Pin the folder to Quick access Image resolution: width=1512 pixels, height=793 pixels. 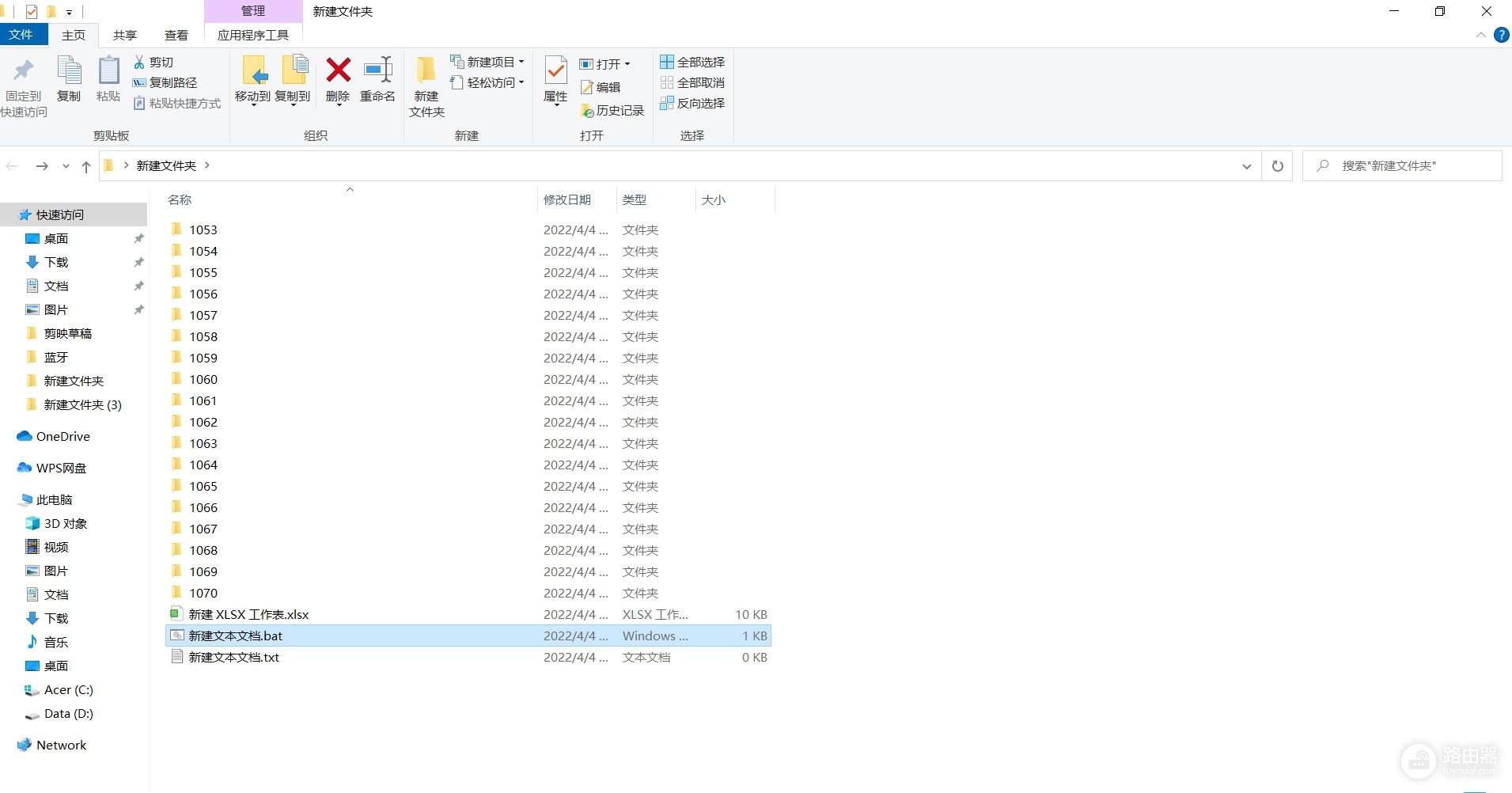coord(24,88)
